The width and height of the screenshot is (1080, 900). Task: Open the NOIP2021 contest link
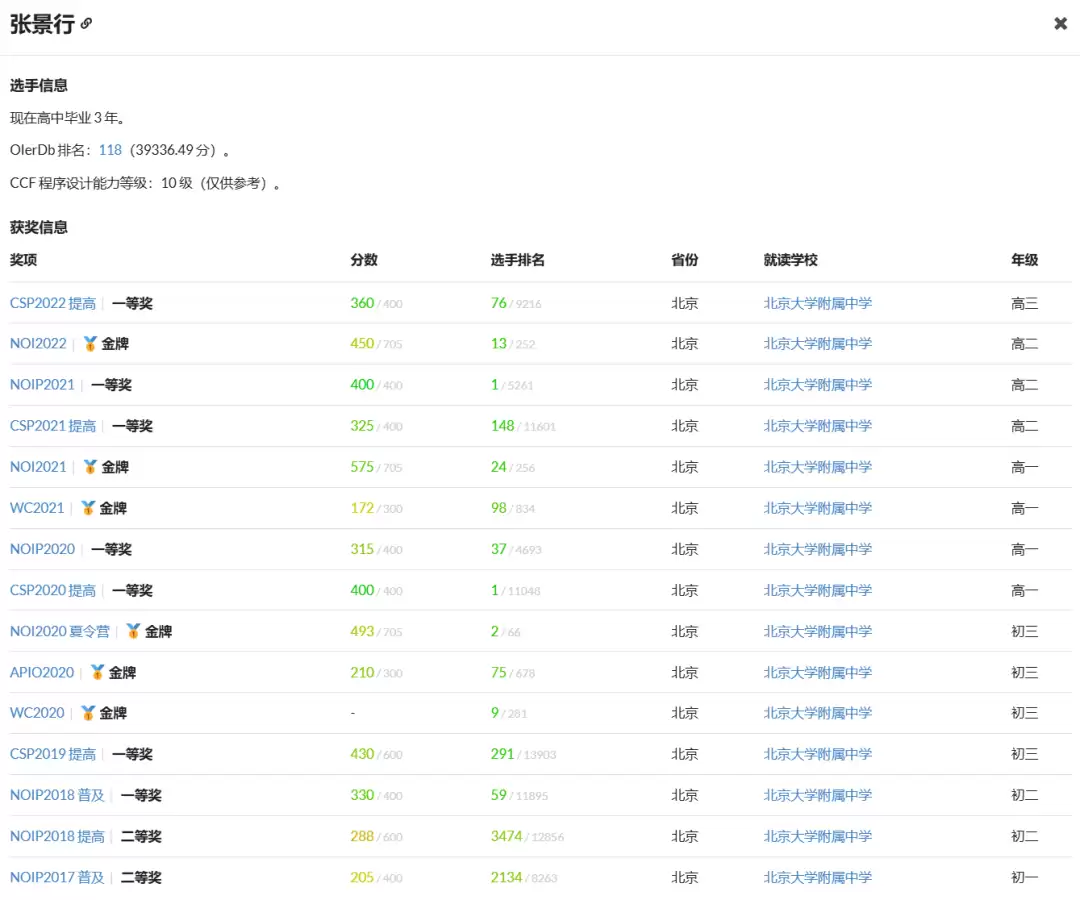tap(42, 385)
